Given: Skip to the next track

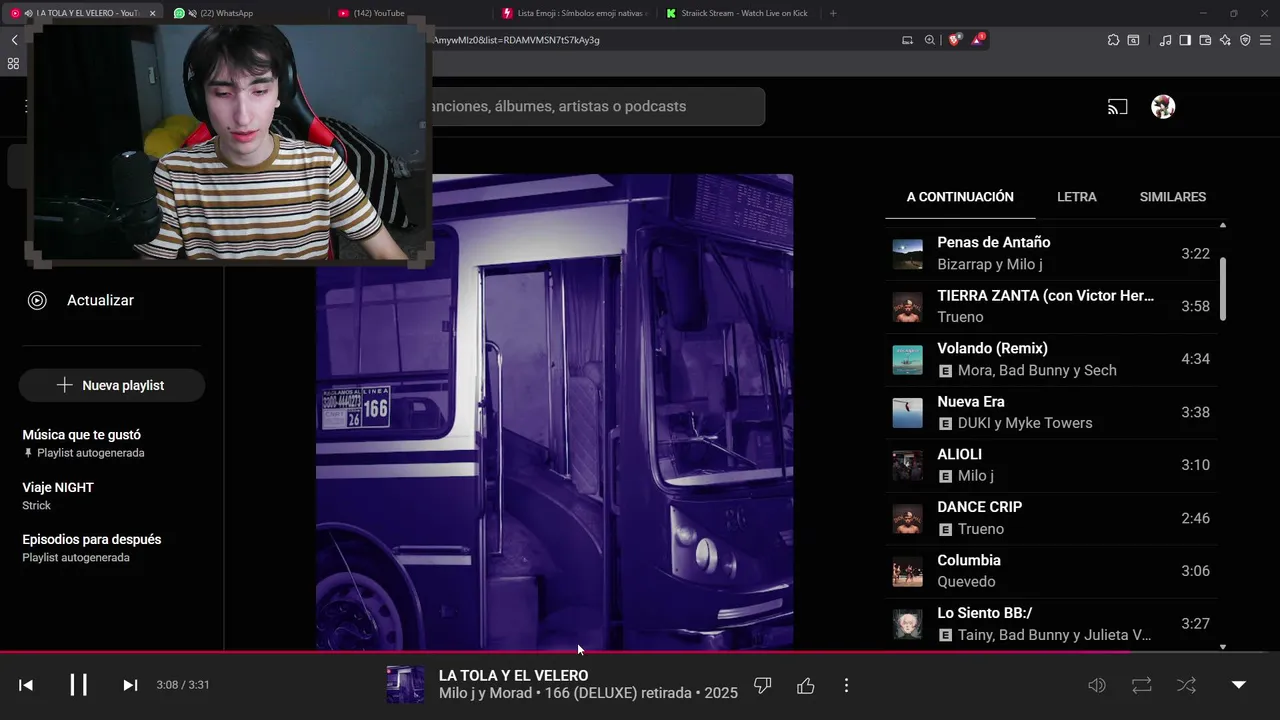Looking at the screenshot, I should pyautogui.click(x=130, y=685).
